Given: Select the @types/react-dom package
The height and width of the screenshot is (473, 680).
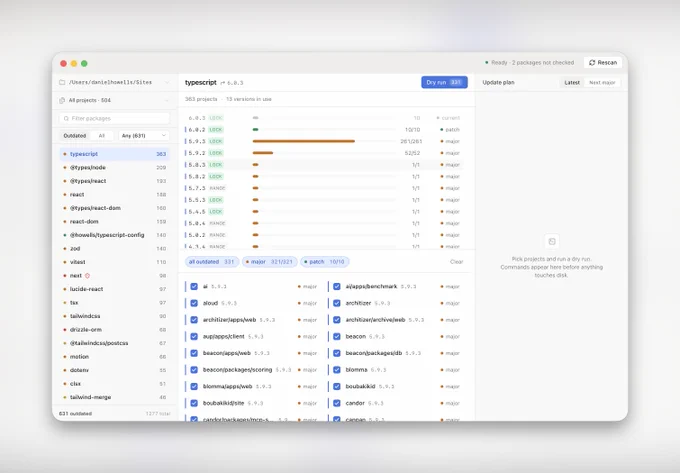Looking at the screenshot, I should 114,208.
